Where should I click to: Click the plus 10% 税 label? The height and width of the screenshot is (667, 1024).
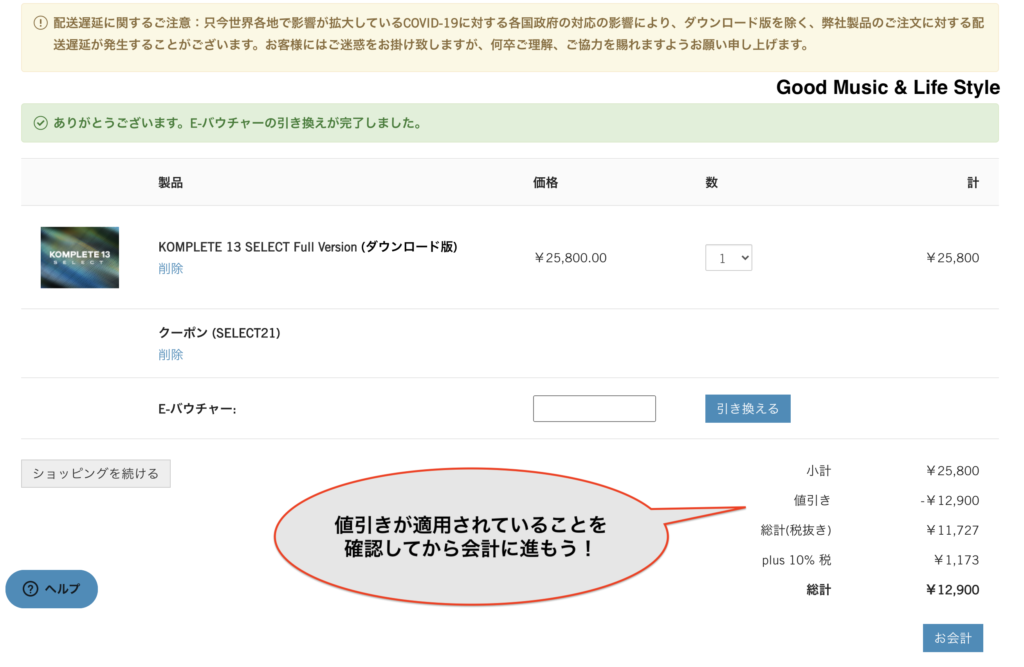[796, 560]
